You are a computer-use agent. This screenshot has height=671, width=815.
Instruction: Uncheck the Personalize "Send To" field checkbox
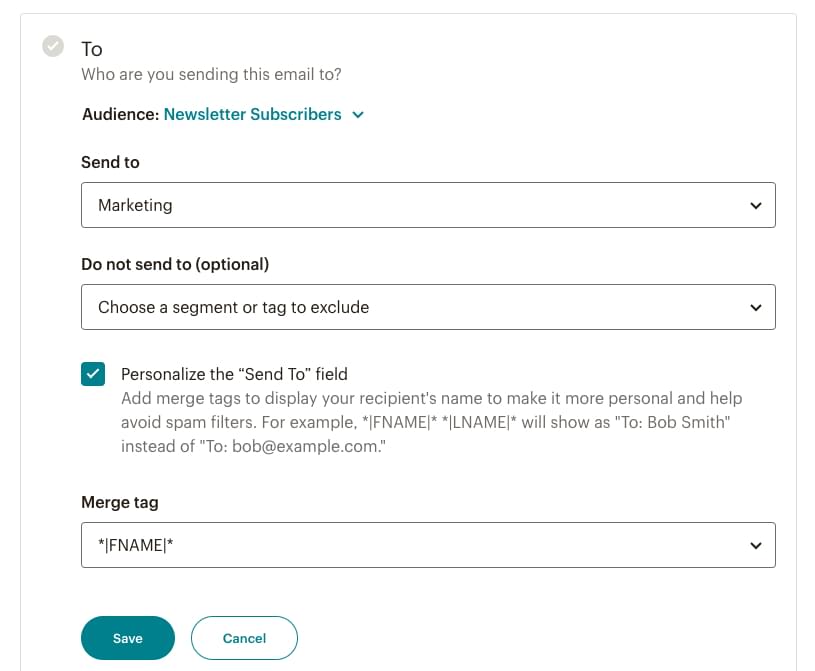(x=93, y=374)
